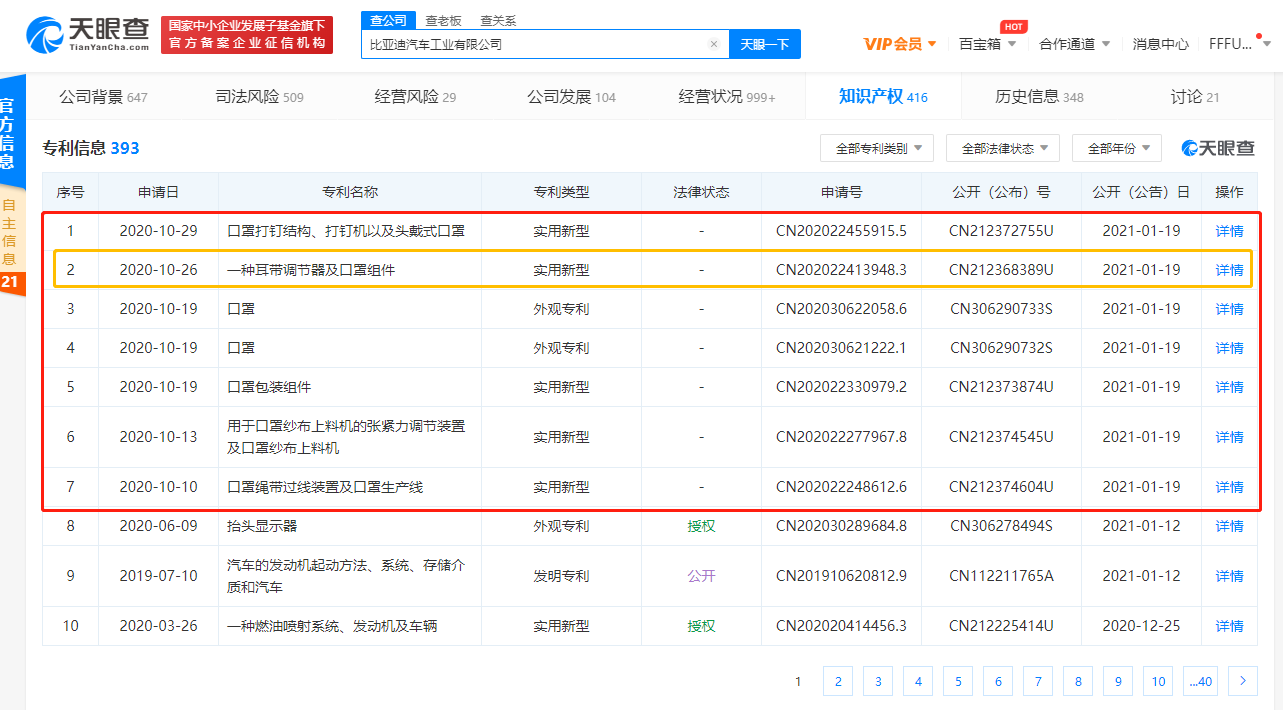The image size is (1283, 710).
Task: Clear the search box with X icon
Action: [713, 44]
